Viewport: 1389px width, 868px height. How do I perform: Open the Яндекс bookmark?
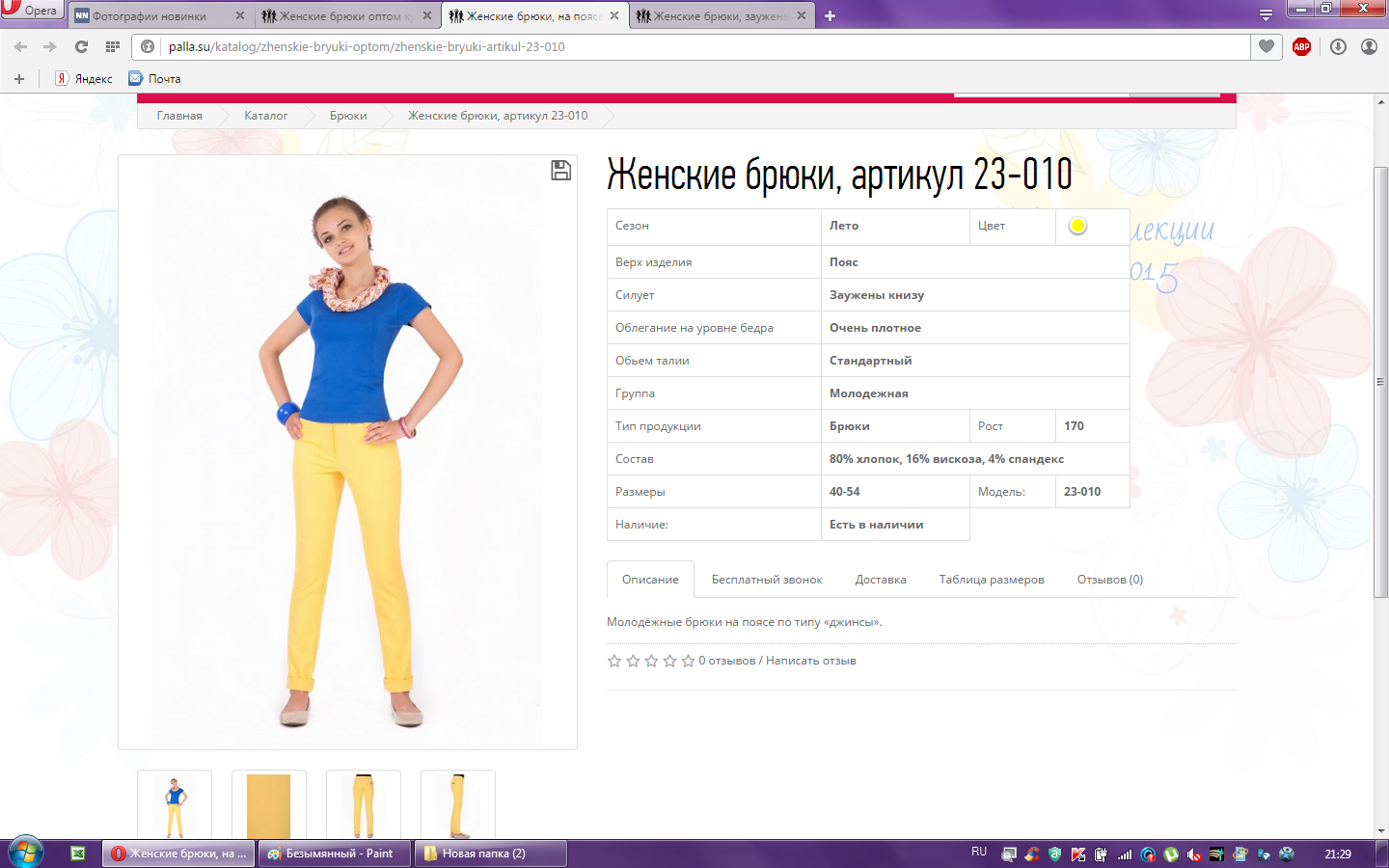coord(84,79)
